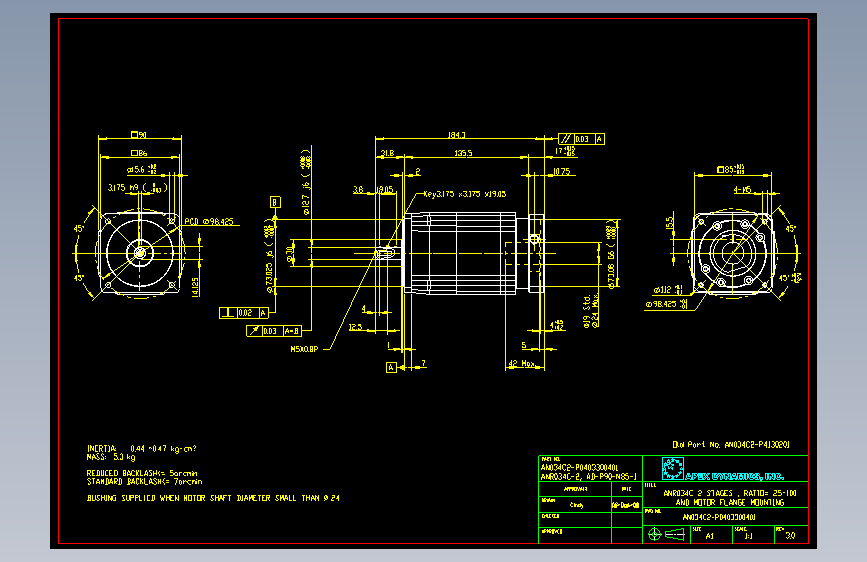Click the perpendicularity 0.02 A tolerance frame
The image size is (867, 562).
pyautogui.click(x=244, y=313)
